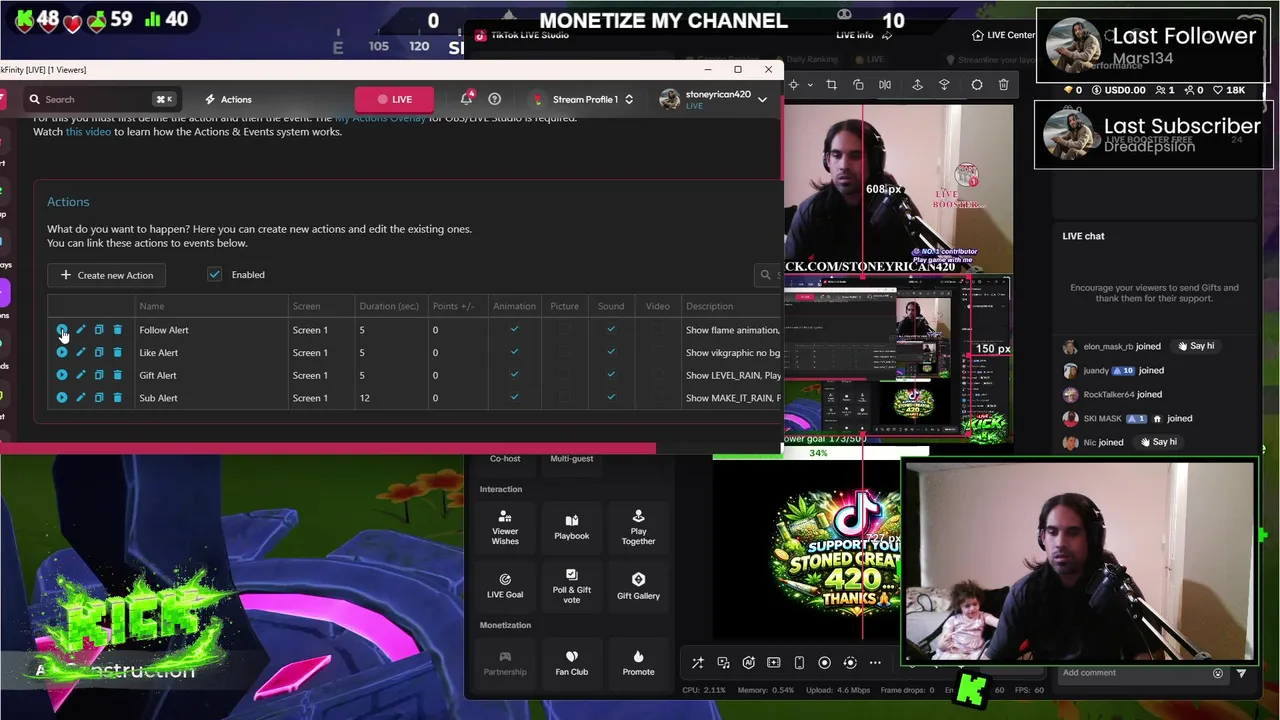The height and width of the screenshot is (720, 1280).
Task: Open LIVE Goal interaction
Action: coord(505,586)
